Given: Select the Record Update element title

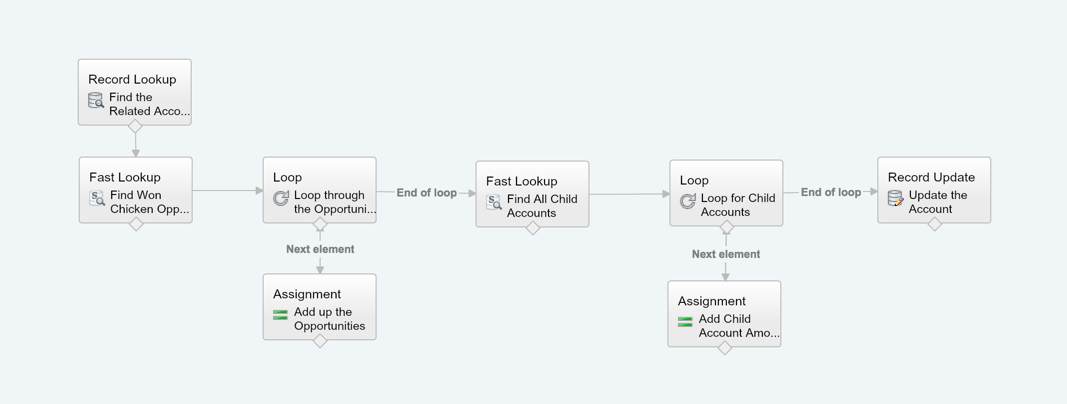Looking at the screenshot, I should [x=931, y=177].
